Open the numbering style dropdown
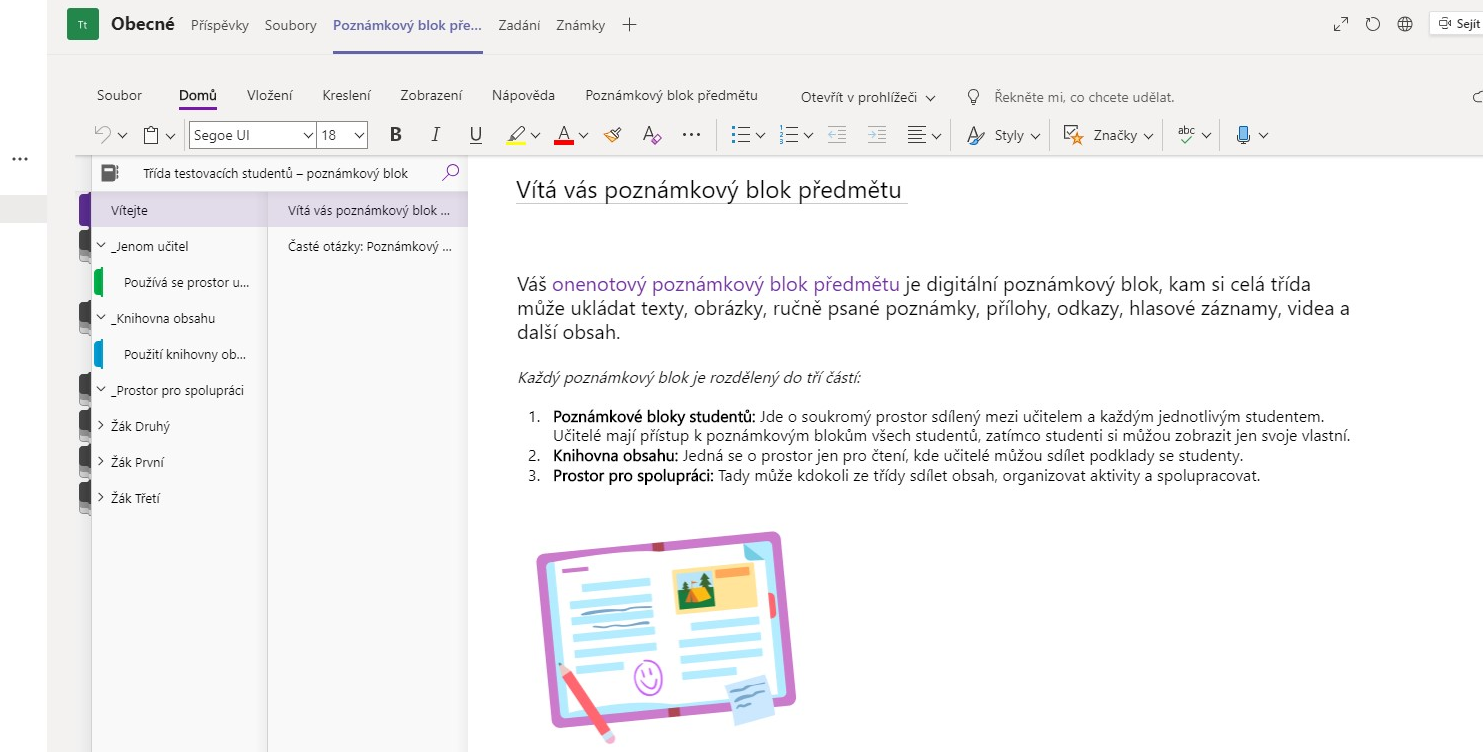Viewport: 1483px width, 752px height. [808, 135]
